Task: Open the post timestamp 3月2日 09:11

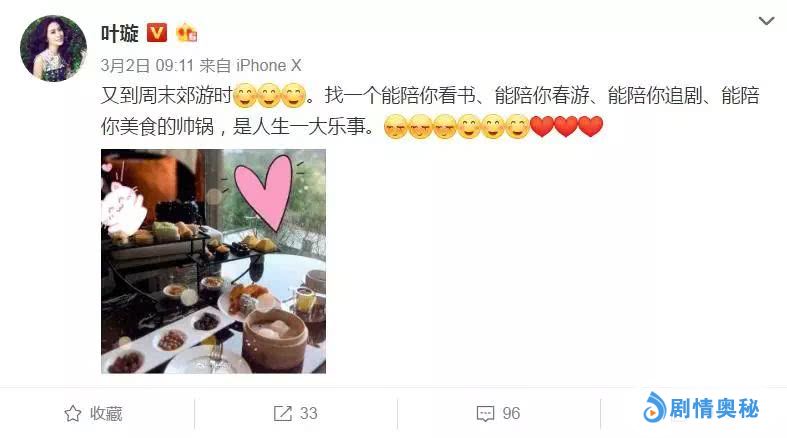Action: (x=147, y=65)
